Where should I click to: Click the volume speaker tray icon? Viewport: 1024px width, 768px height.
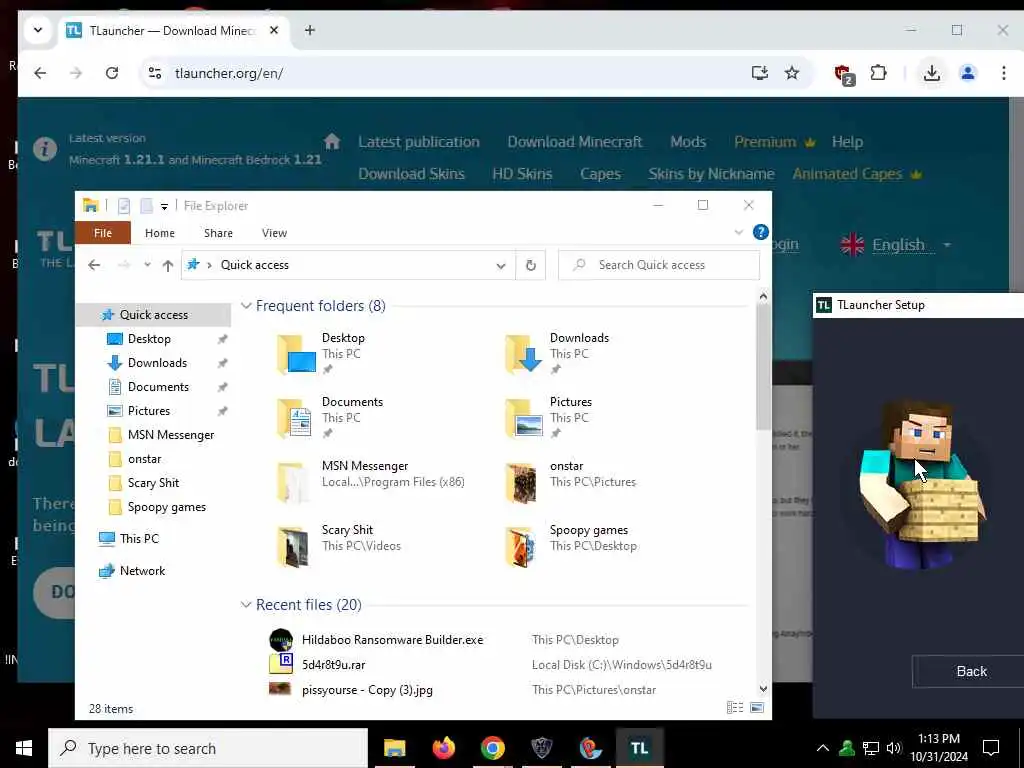(x=893, y=748)
